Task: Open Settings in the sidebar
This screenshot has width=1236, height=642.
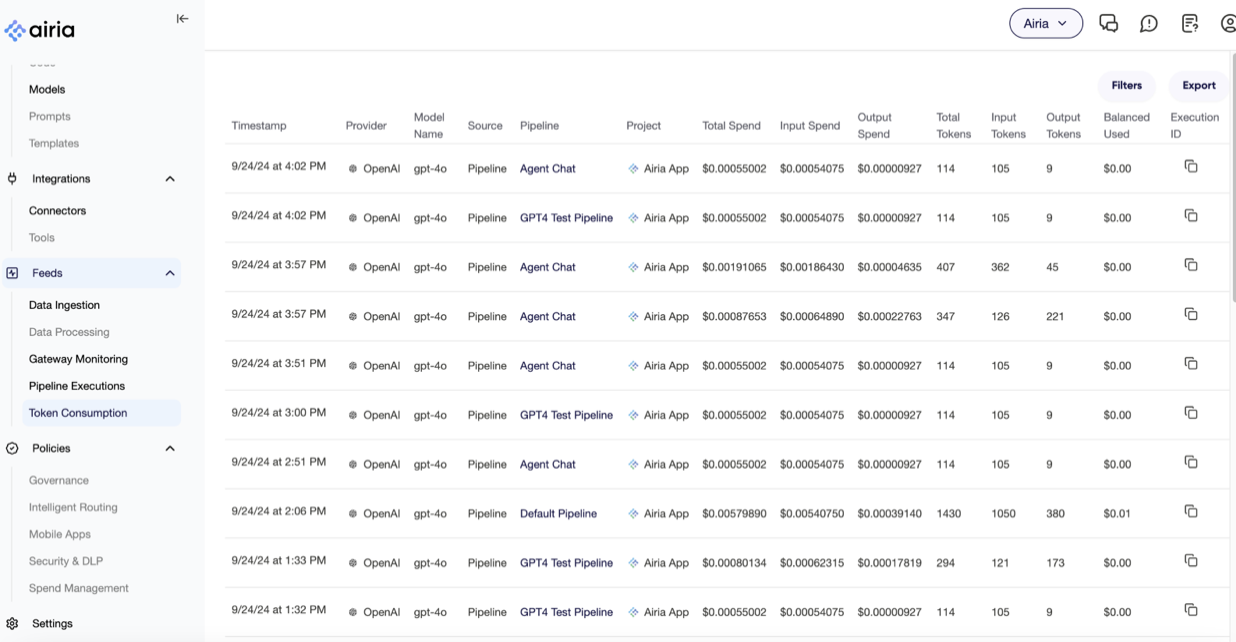Action: click(52, 624)
